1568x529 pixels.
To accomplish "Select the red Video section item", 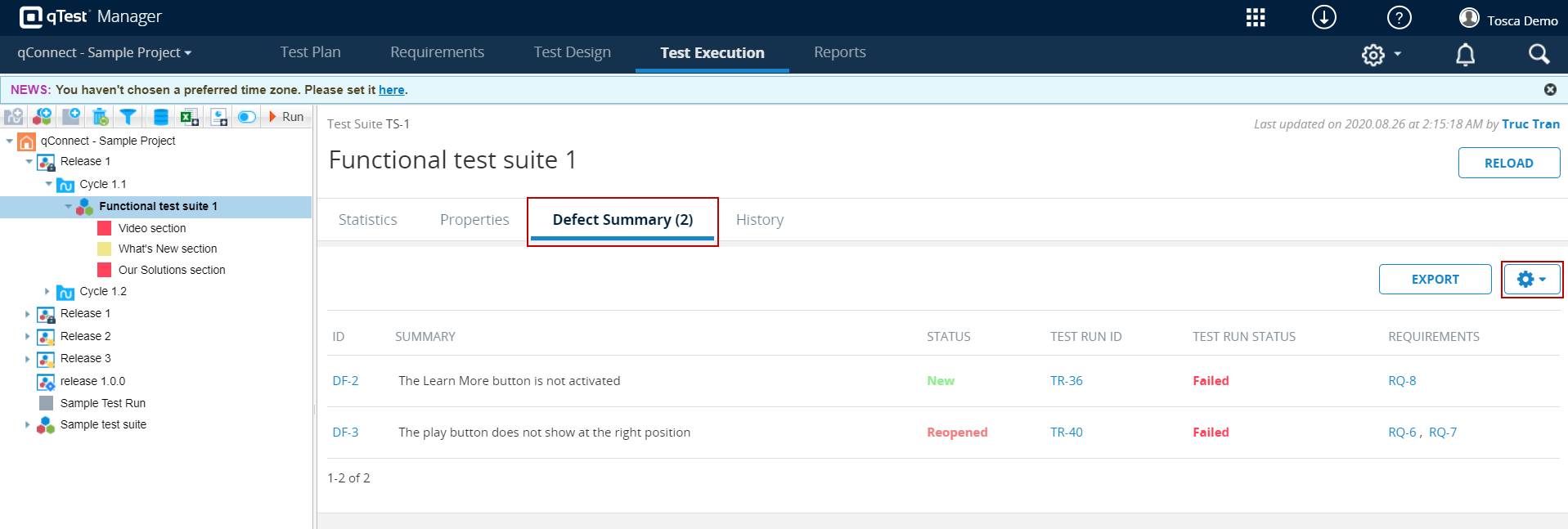I will click(x=151, y=228).
